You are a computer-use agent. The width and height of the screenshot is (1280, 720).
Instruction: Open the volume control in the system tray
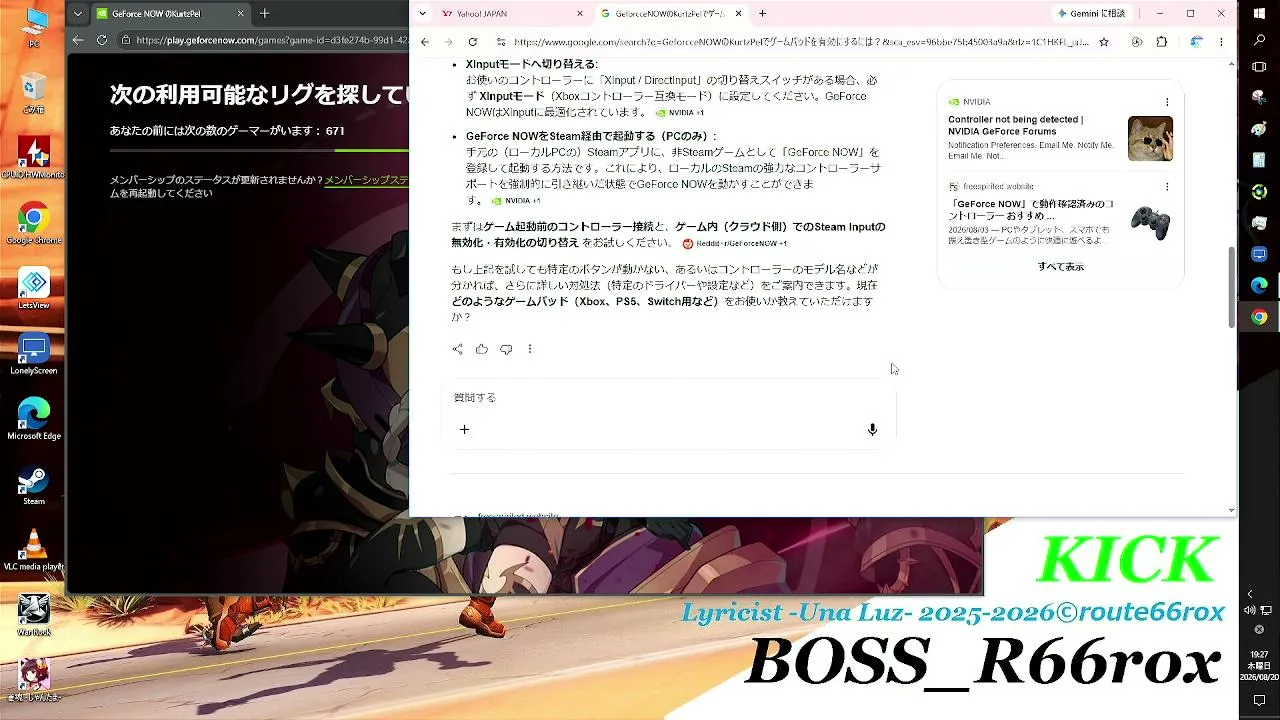[1250, 611]
